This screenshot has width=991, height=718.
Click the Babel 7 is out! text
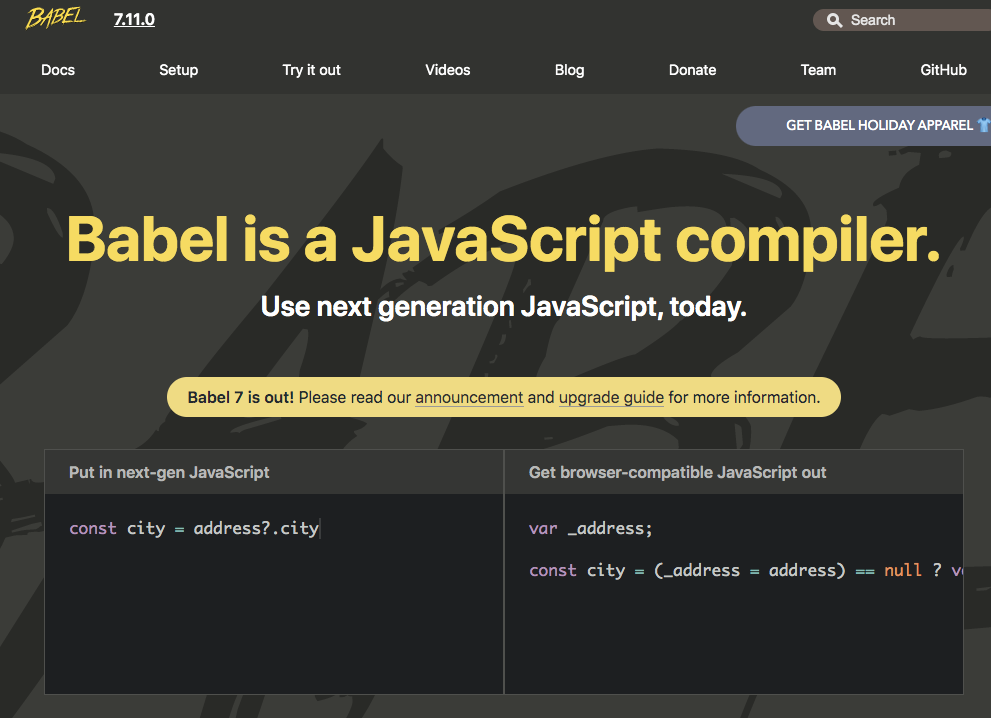(241, 398)
